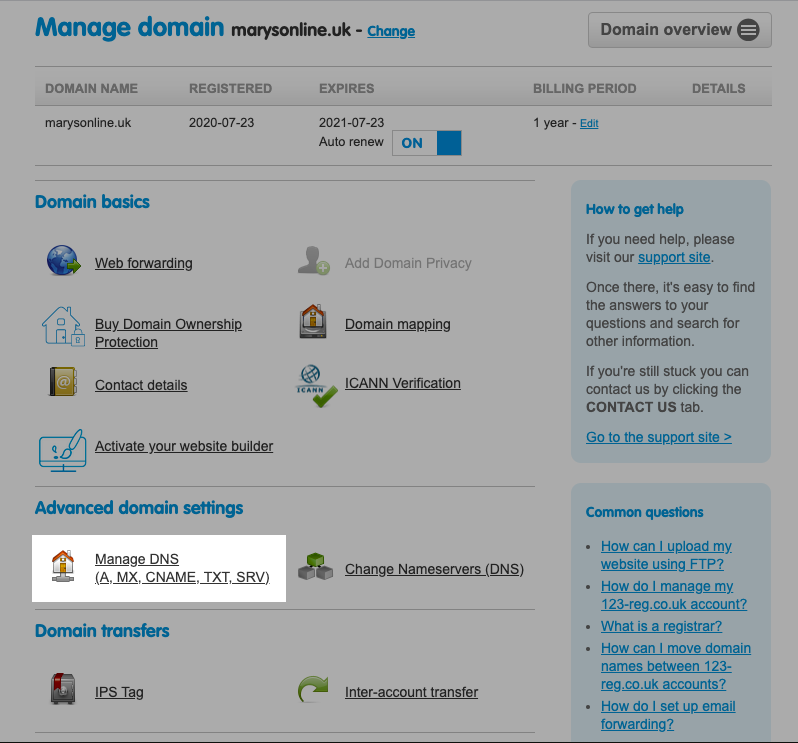Visit the support site link
The height and width of the screenshot is (743, 798).
[x=674, y=258]
